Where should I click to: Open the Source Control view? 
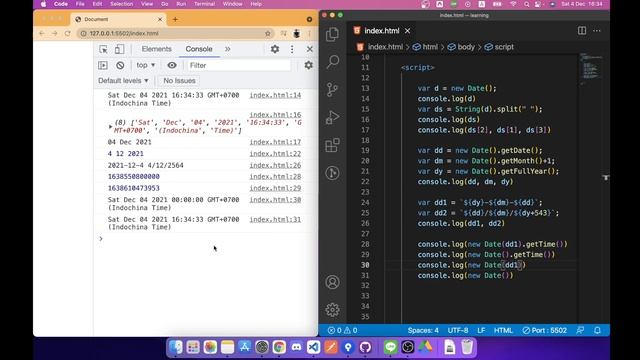[332, 89]
